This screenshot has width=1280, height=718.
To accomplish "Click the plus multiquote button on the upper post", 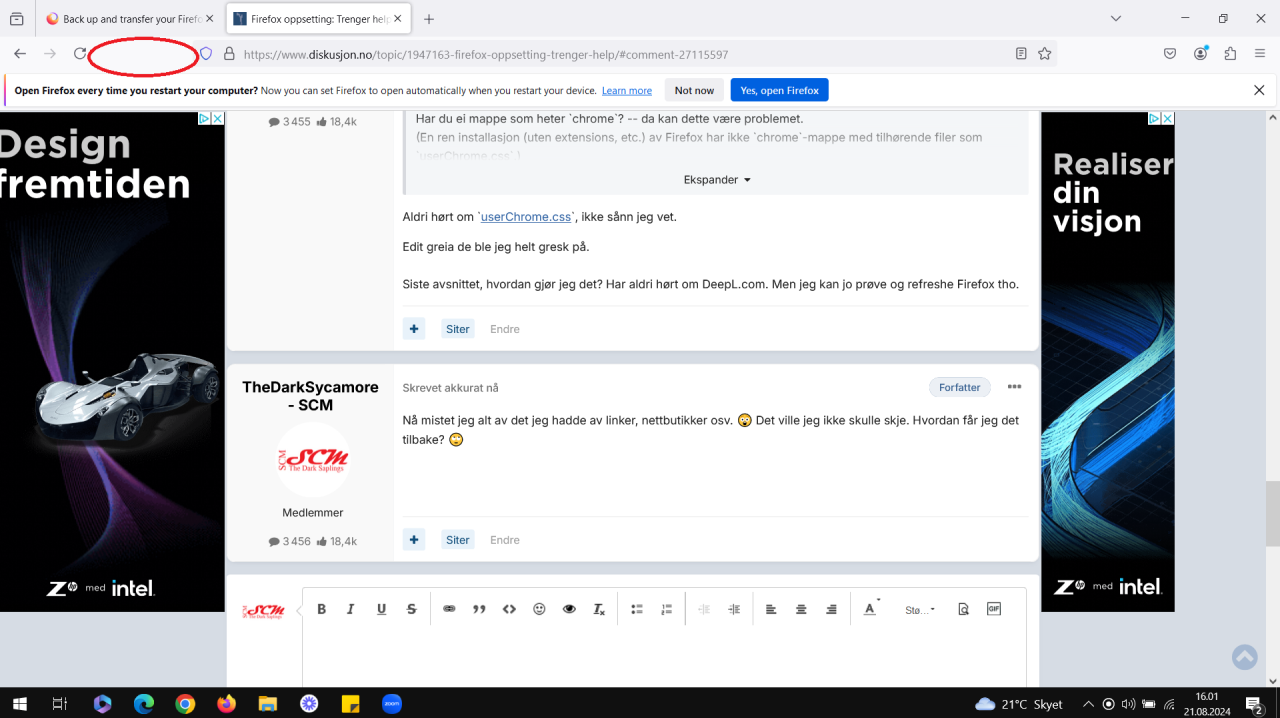I will coord(414,329).
